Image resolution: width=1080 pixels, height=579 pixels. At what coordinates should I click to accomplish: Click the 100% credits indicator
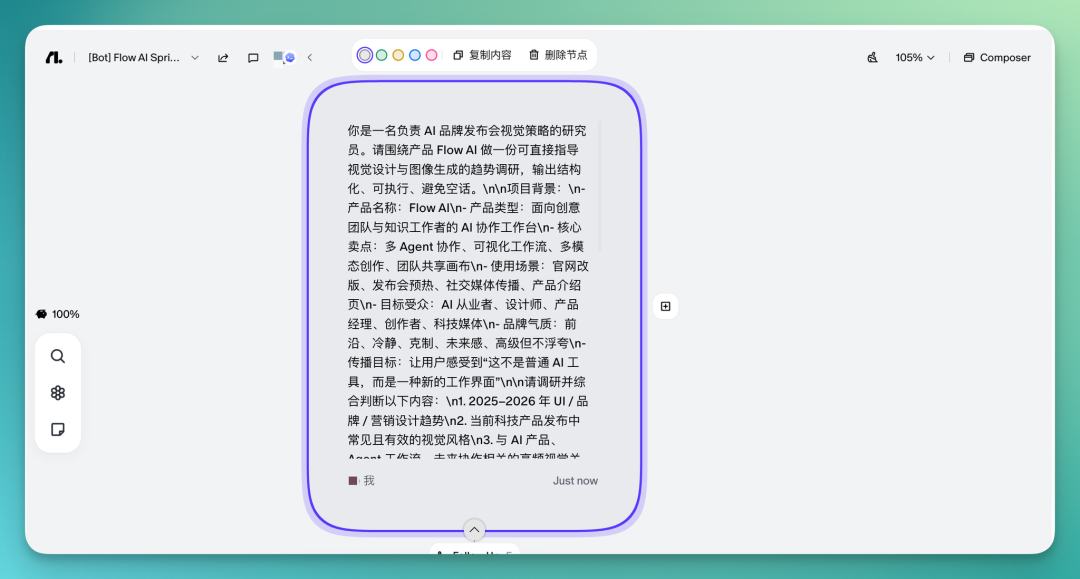pyautogui.click(x=58, y=314)
